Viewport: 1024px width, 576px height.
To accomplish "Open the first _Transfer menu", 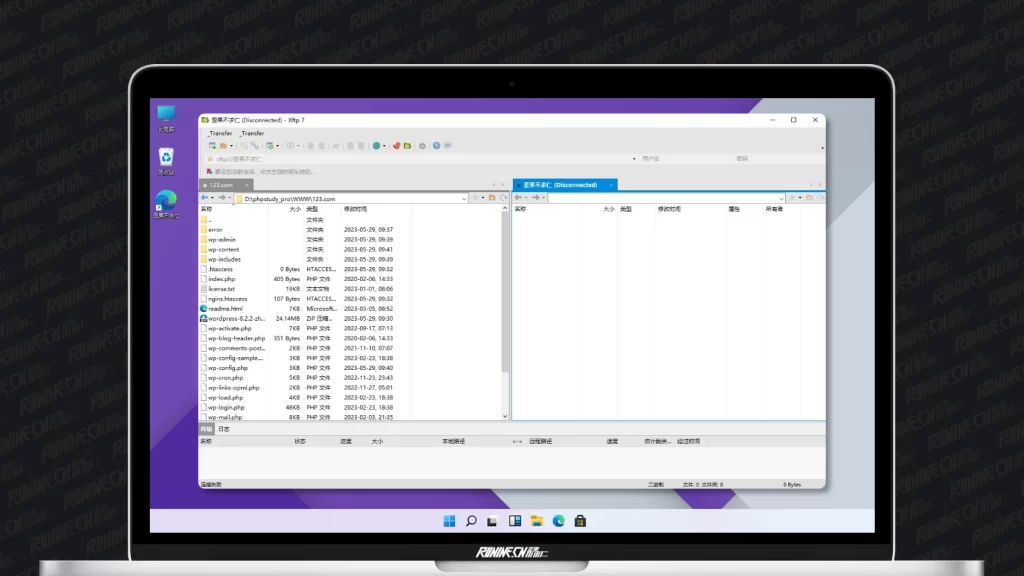I will (x=220, y=133).
